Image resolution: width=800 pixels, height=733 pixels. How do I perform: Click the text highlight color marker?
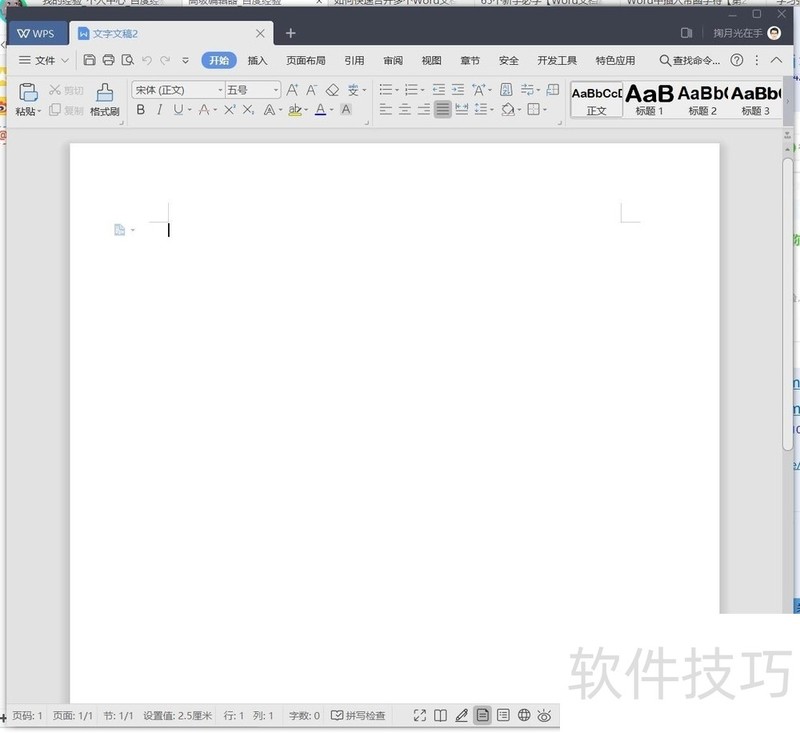click(295, 110)
